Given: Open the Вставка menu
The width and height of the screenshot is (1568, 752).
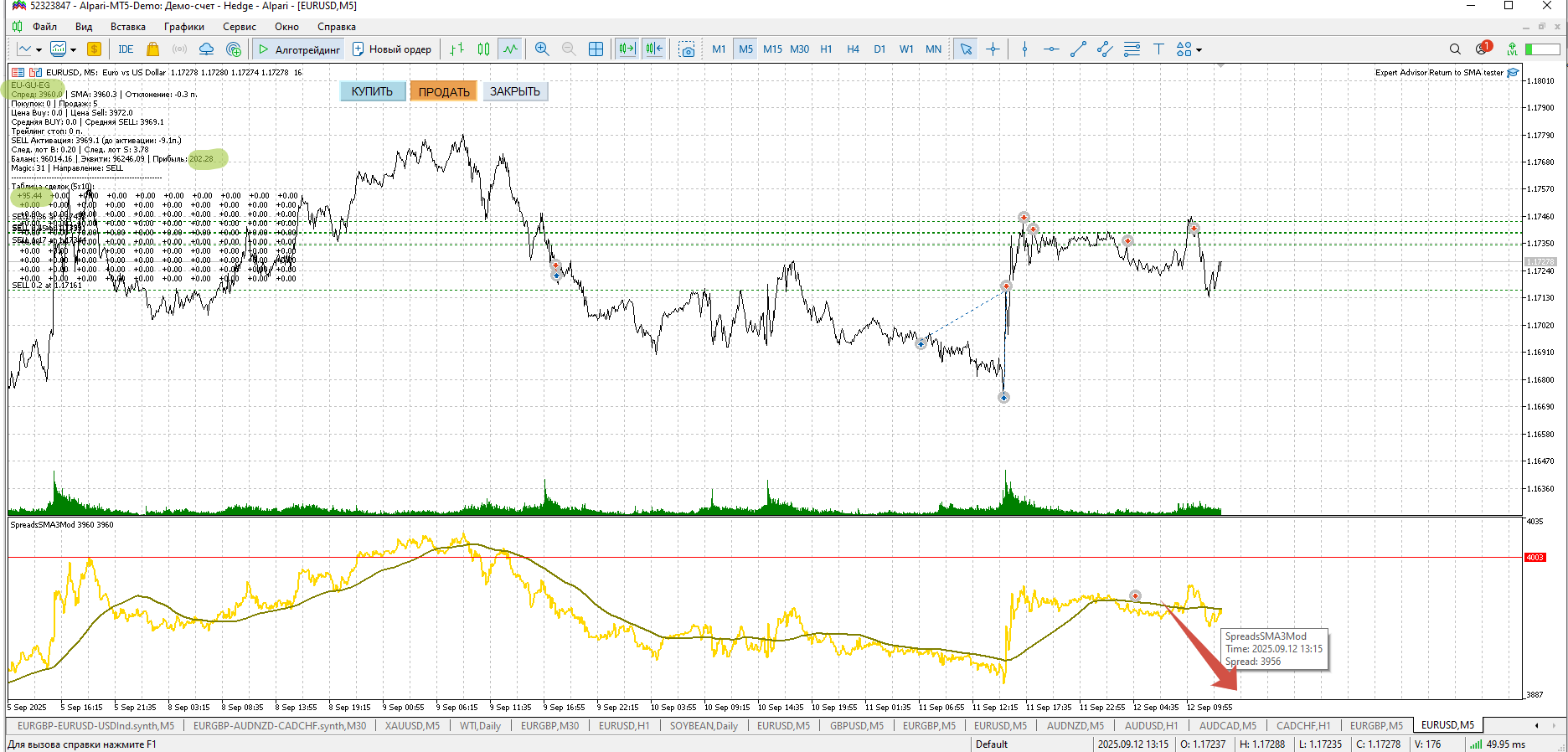Looking at the screenshot, I should tap(128, 27).
